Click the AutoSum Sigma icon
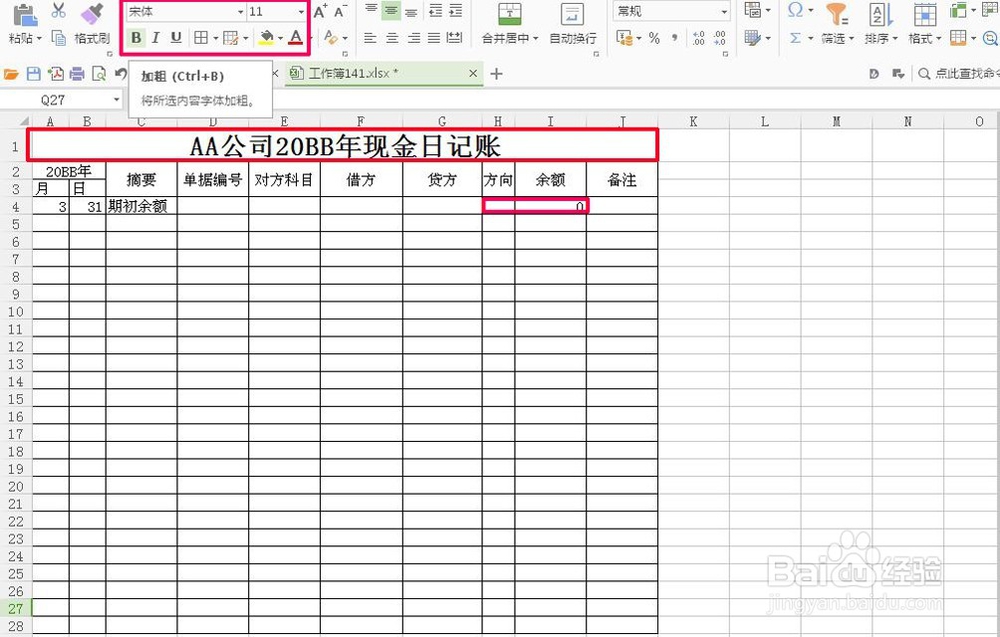The height and width of the screenshot is (637, 1000). pos(795,38)
